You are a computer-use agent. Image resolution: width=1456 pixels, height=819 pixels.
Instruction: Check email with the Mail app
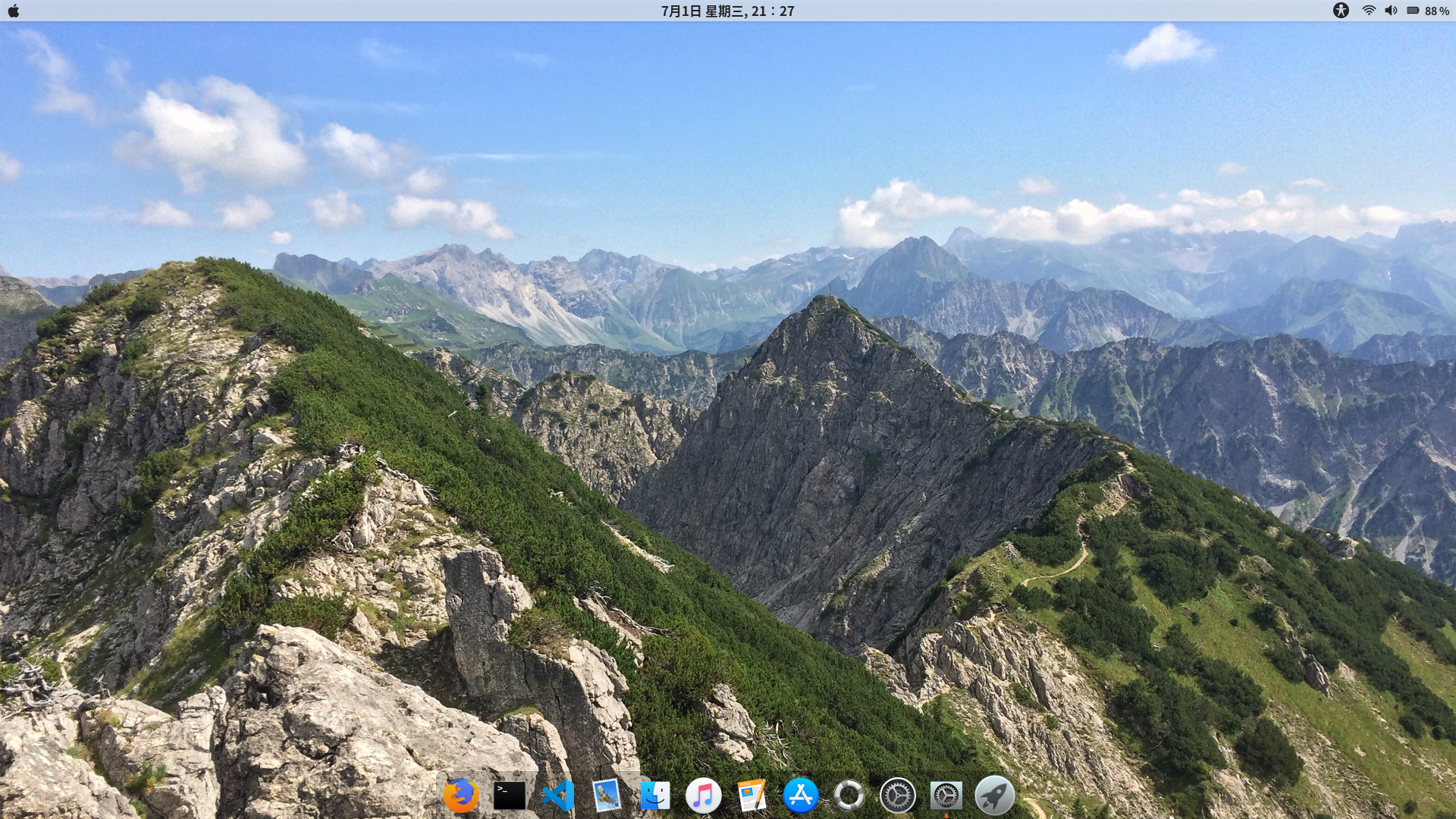coord(606,795)
